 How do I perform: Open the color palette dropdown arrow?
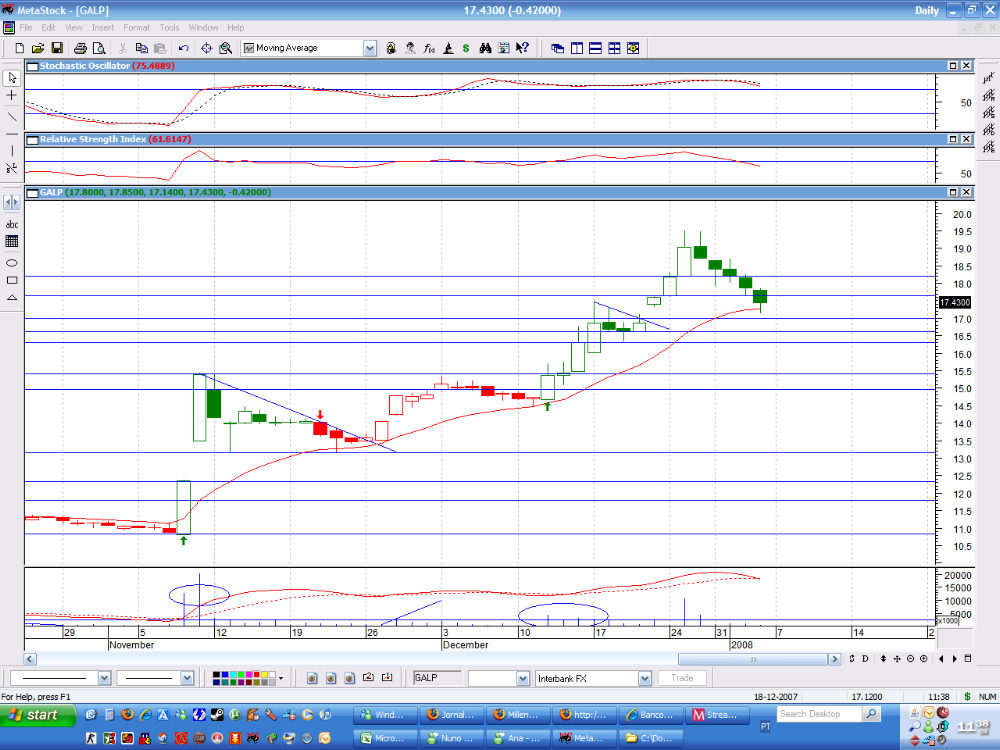[x=281, y=678]
